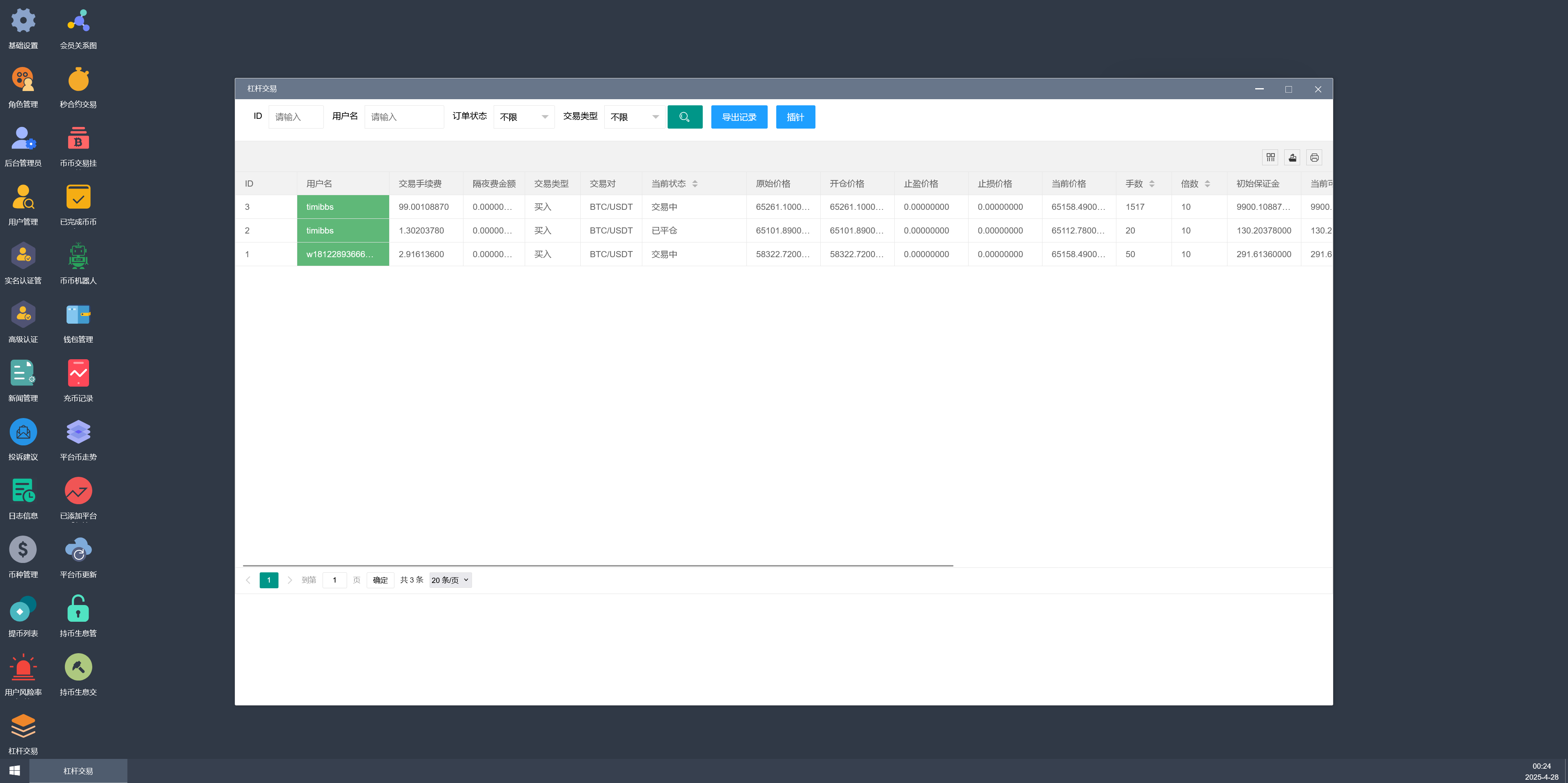The height and width of the screenshot is (783, 1568).
Task: Sort by 倍数 column arrows
Action: (x=1207, y=184)
